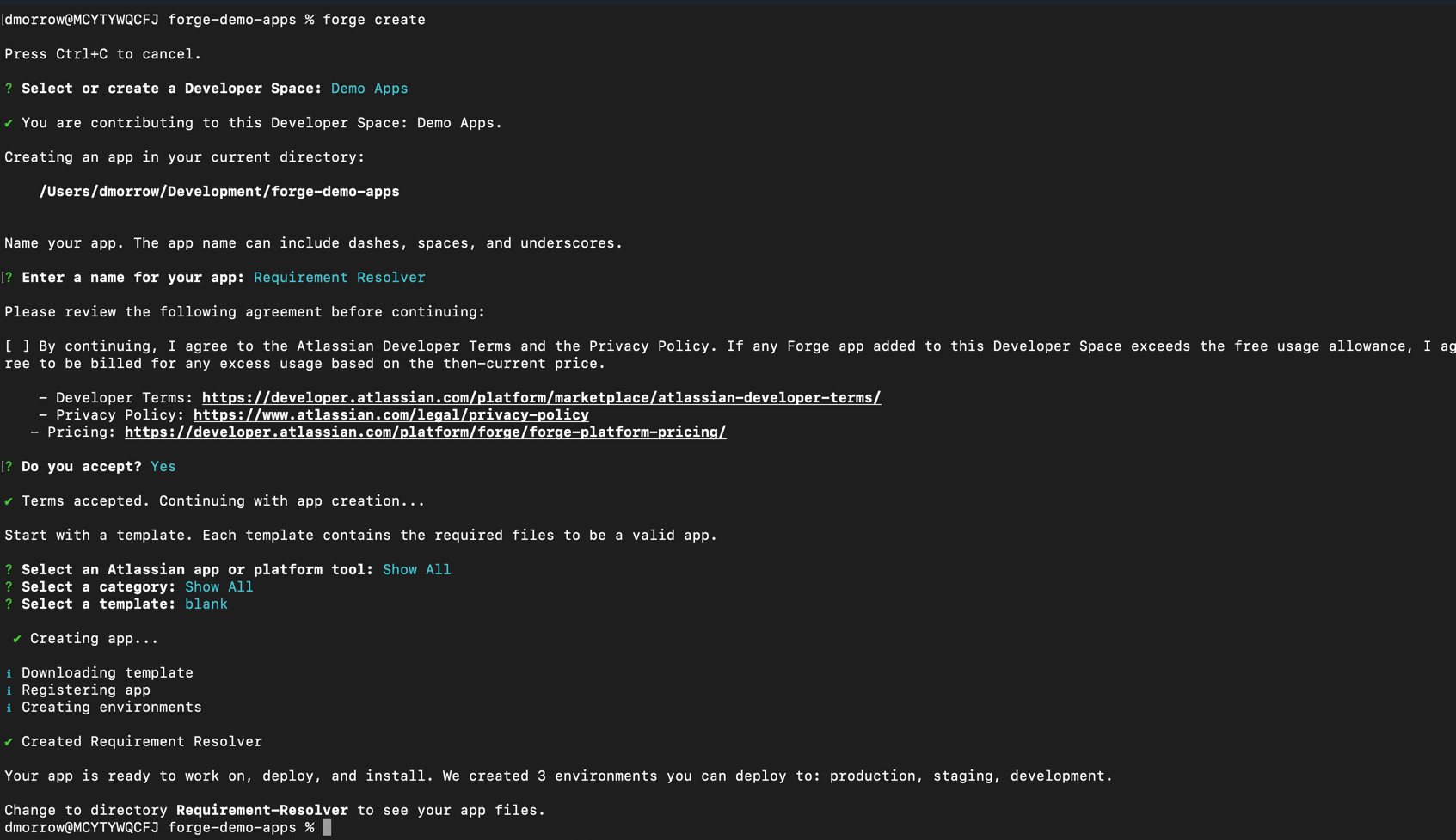This screenshot has height=840, width=1456.
Task: Click the green checkmark next to 'Terms accepted'
Action: pos(8,500)
